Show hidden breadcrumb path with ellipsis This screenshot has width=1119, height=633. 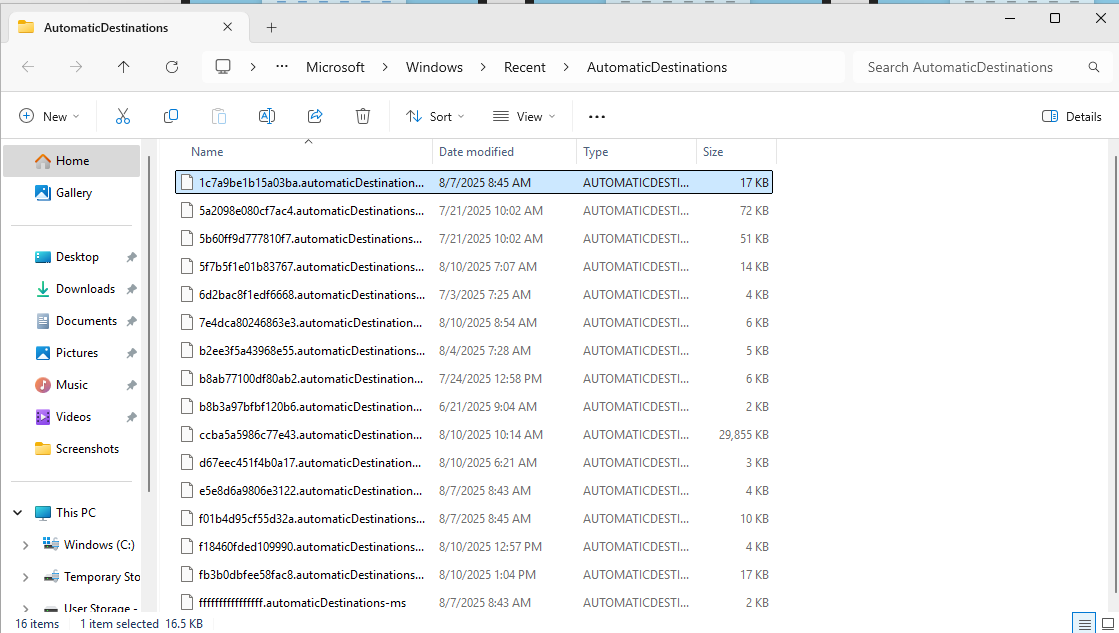(x=282, y=67)
